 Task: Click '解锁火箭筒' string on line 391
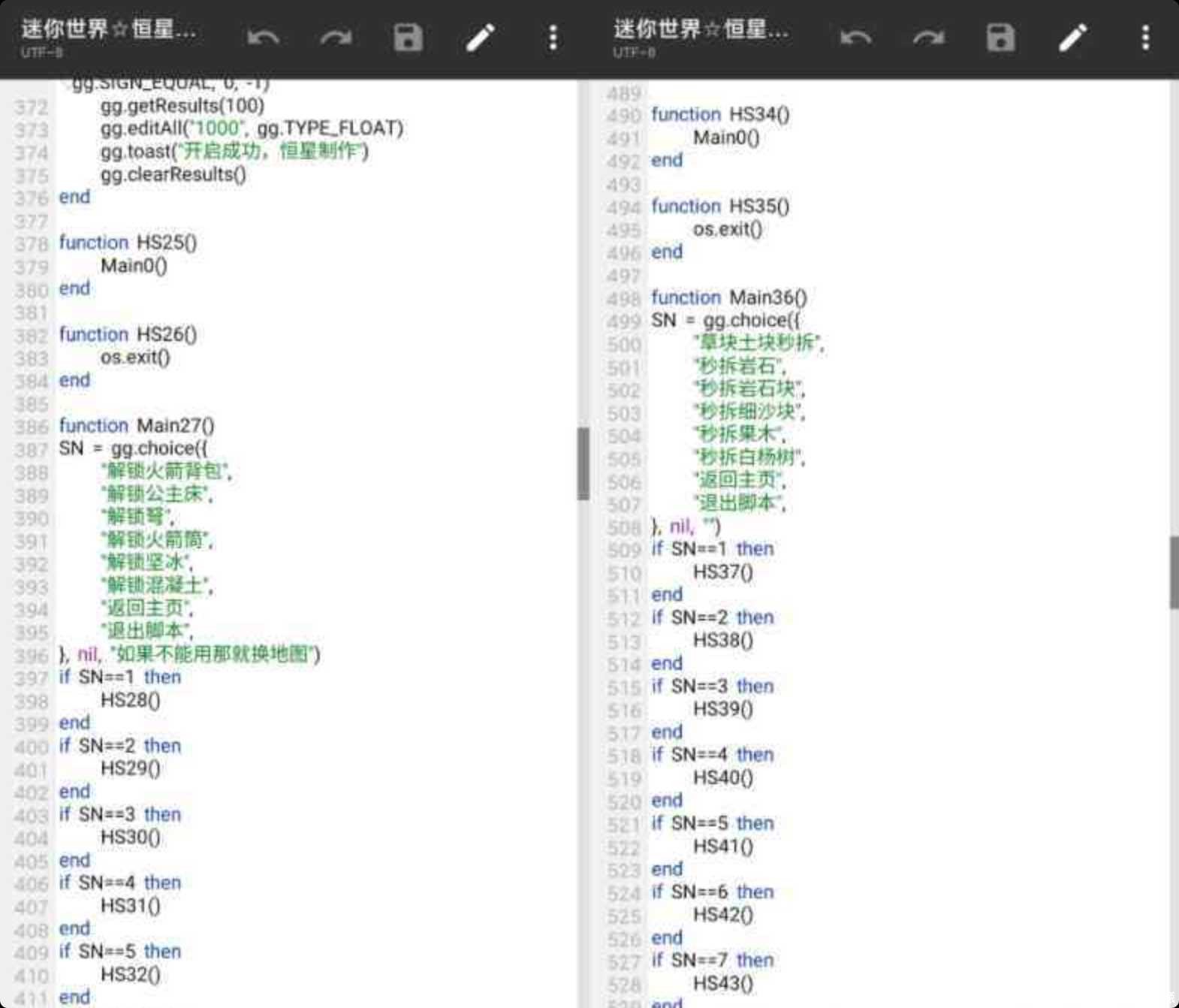tap(157, 540)
